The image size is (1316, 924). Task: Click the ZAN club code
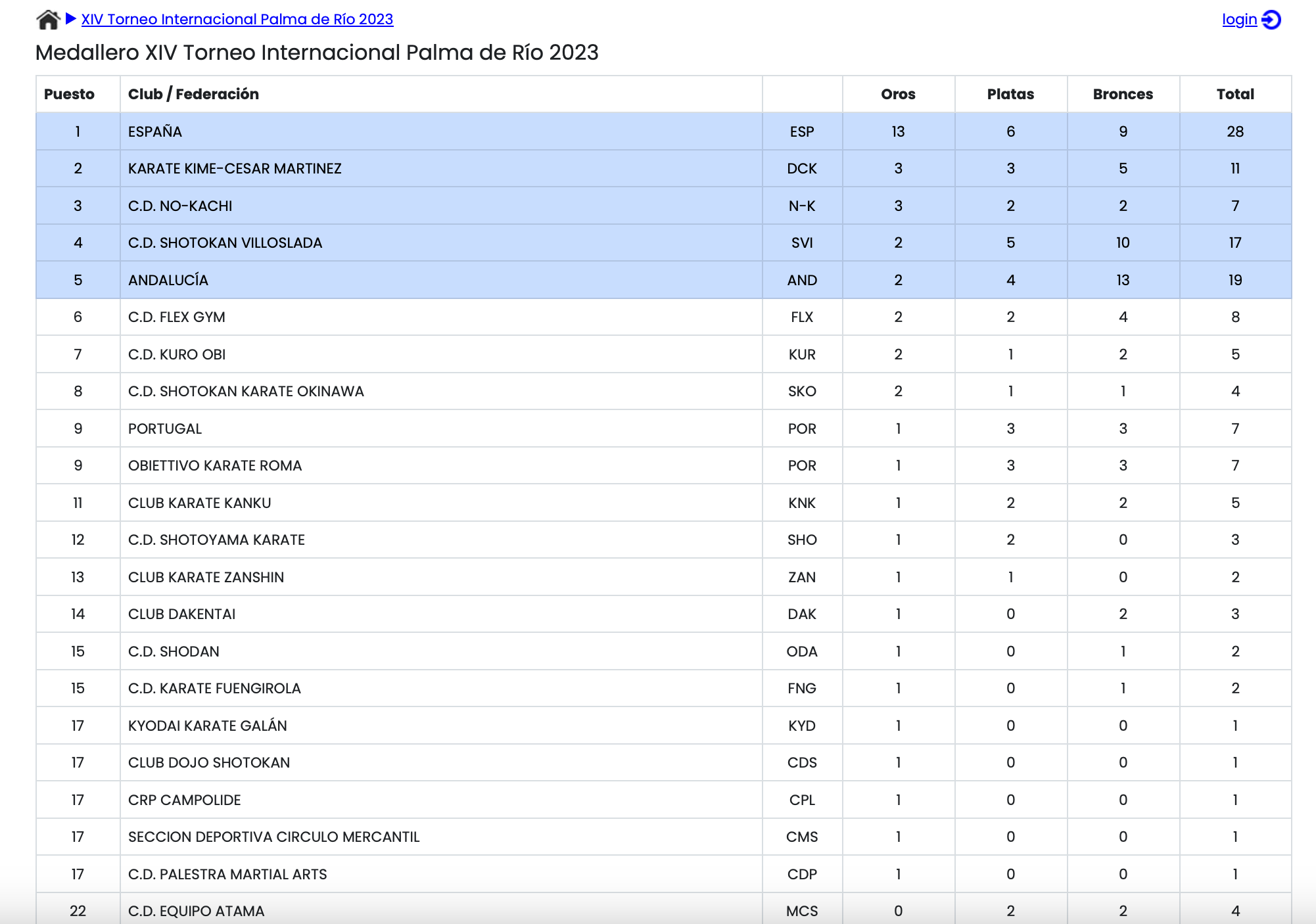tap(802, 577)
